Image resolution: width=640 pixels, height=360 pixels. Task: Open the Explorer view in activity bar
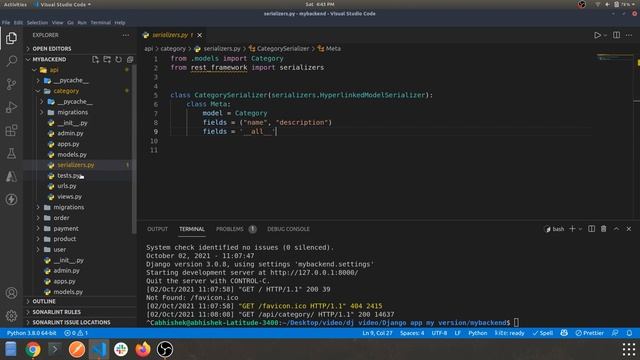pyautogui.click(x=11, y=38)
